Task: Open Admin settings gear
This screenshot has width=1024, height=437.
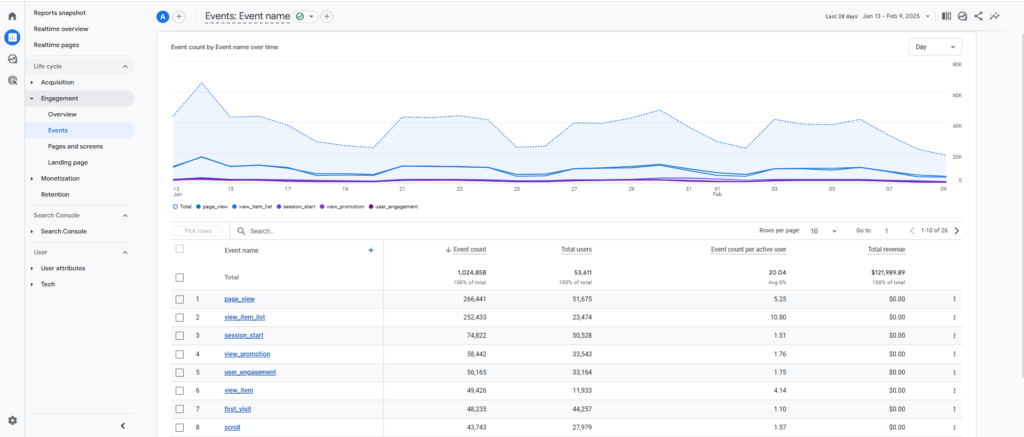Action: tap(12, 421)
